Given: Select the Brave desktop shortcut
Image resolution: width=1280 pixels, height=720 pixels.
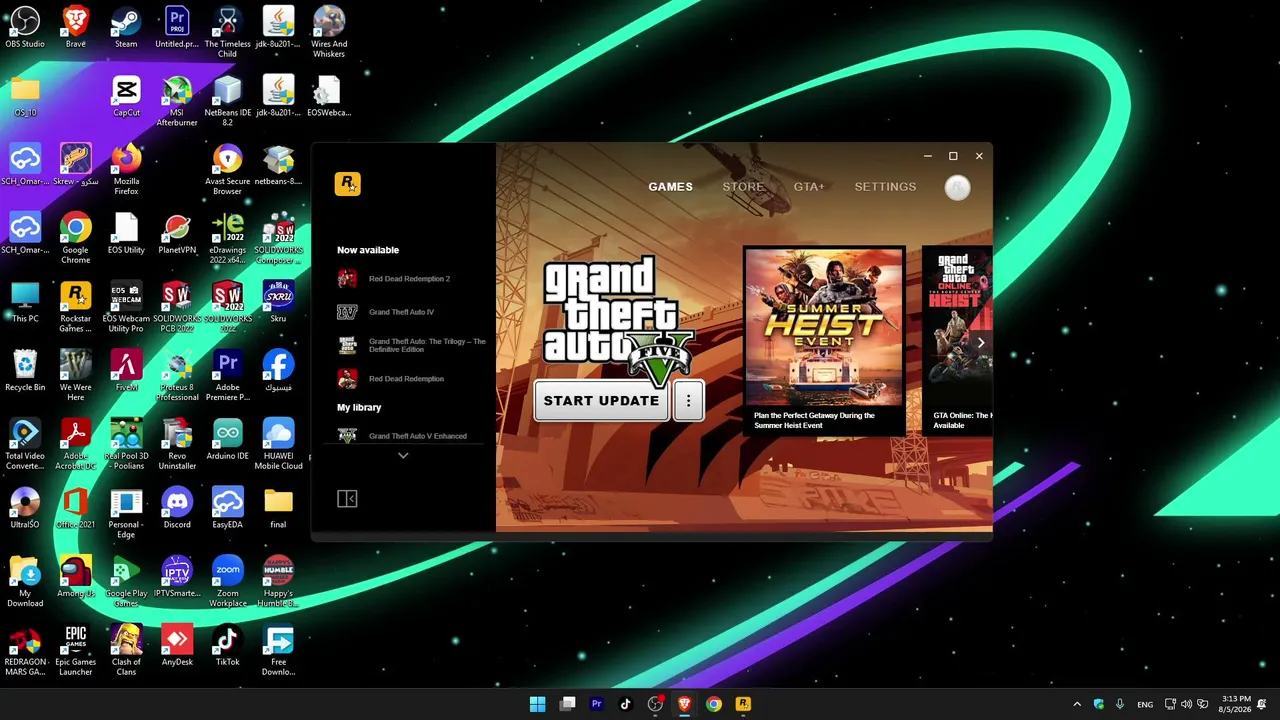Looking at the screenshot, I should click(x=76, y=27).
